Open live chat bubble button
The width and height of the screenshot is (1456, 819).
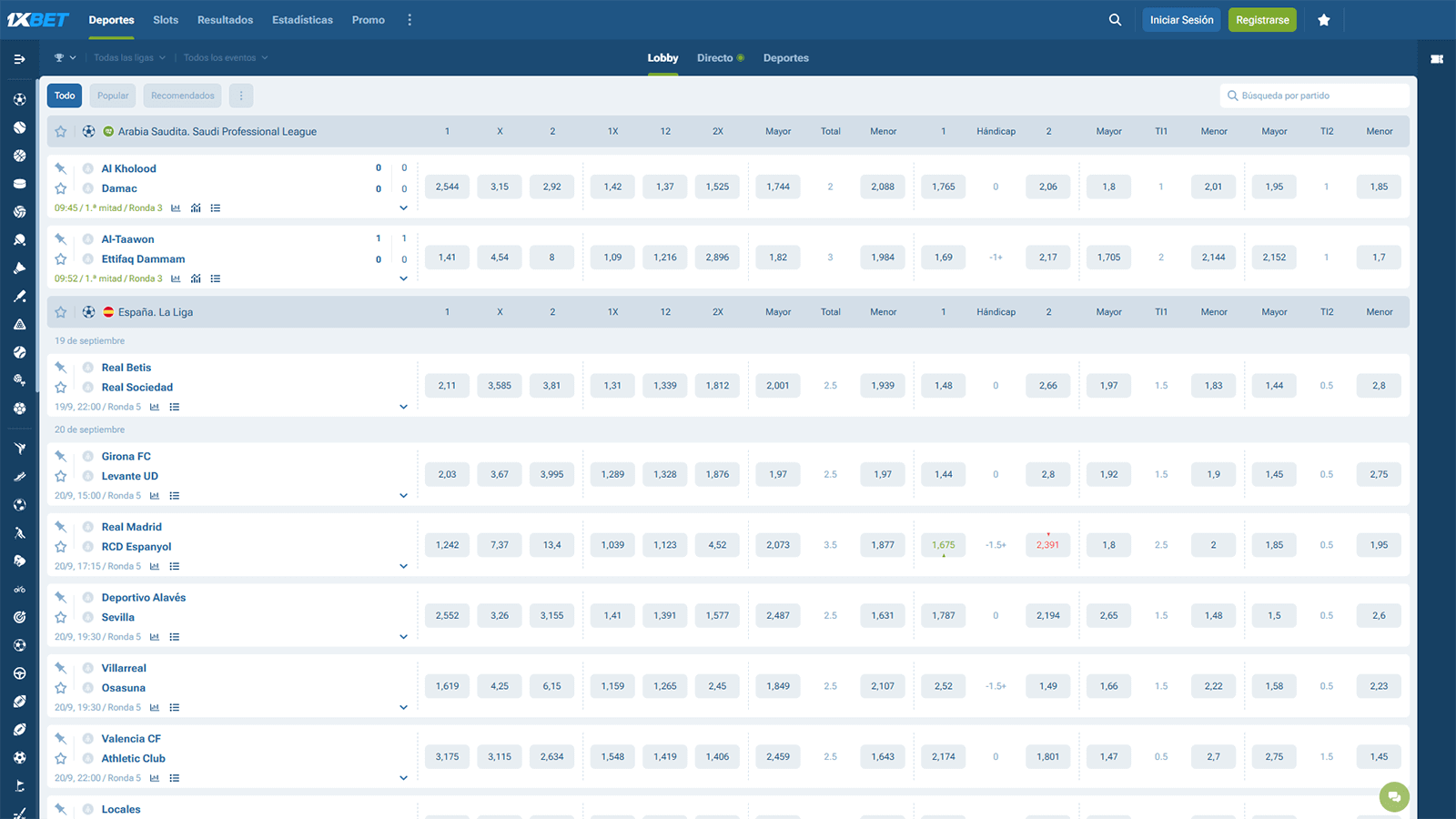click(1394, 797)
